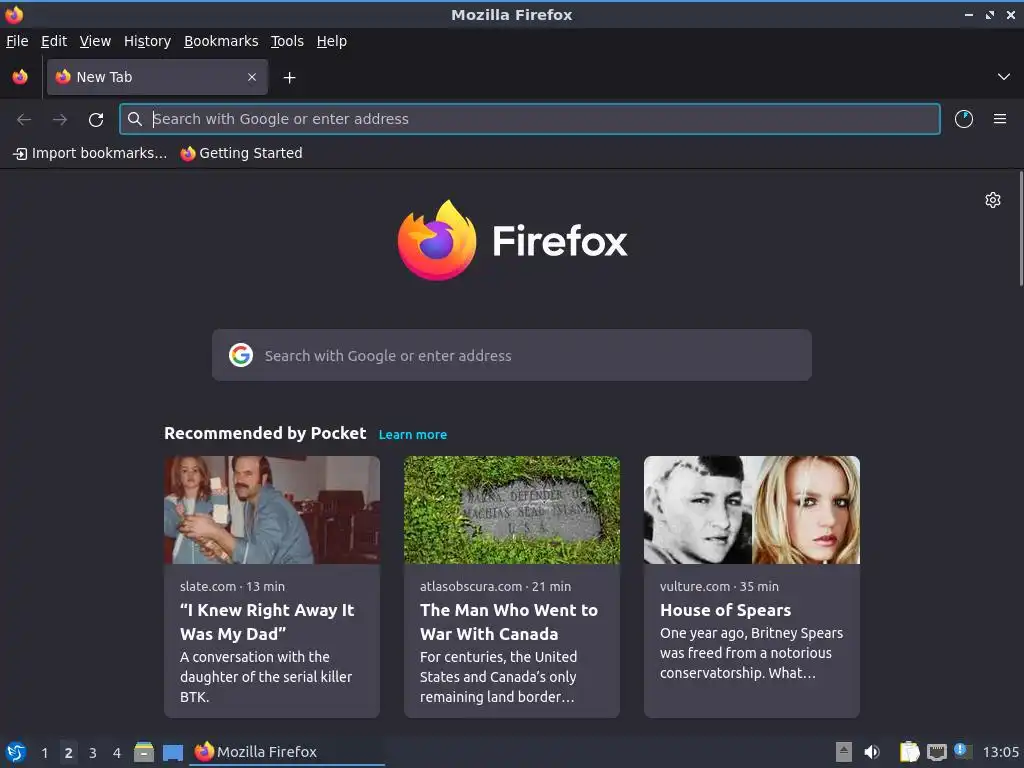Click slate.com · 13 min source text
Viewport: 1024px width, 768px height.
(232, 586)
